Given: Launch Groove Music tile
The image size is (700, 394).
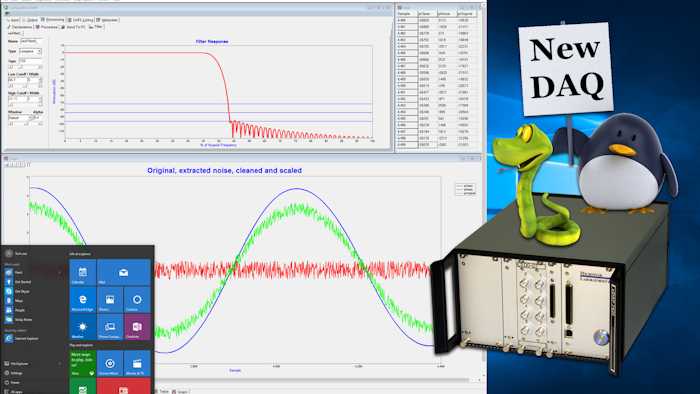Looking at the screenshot, I should [x=110, y=363].
